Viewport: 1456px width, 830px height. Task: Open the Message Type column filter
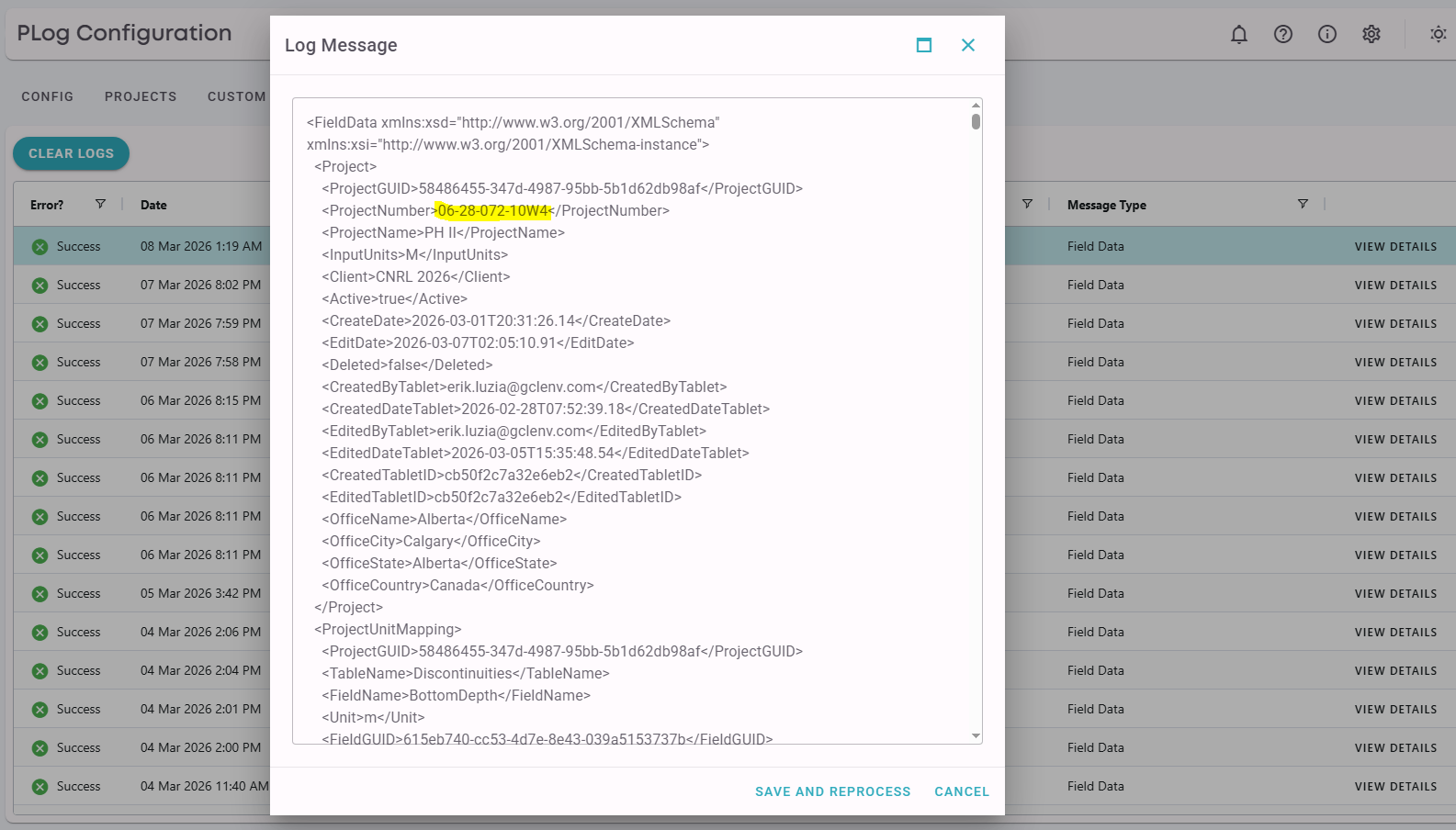(x=1303, y=204)
